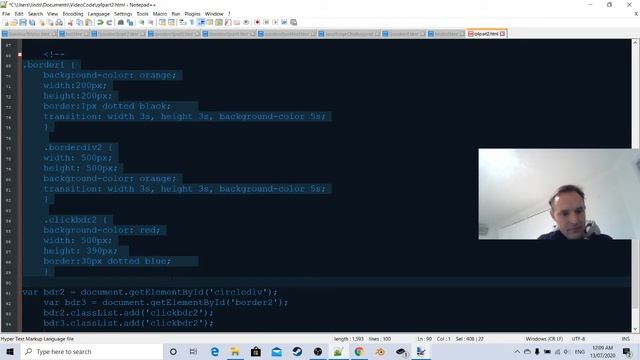Click the Save All toolbar icon
This screenshot has width=640, height=360.
coord(32,22)
